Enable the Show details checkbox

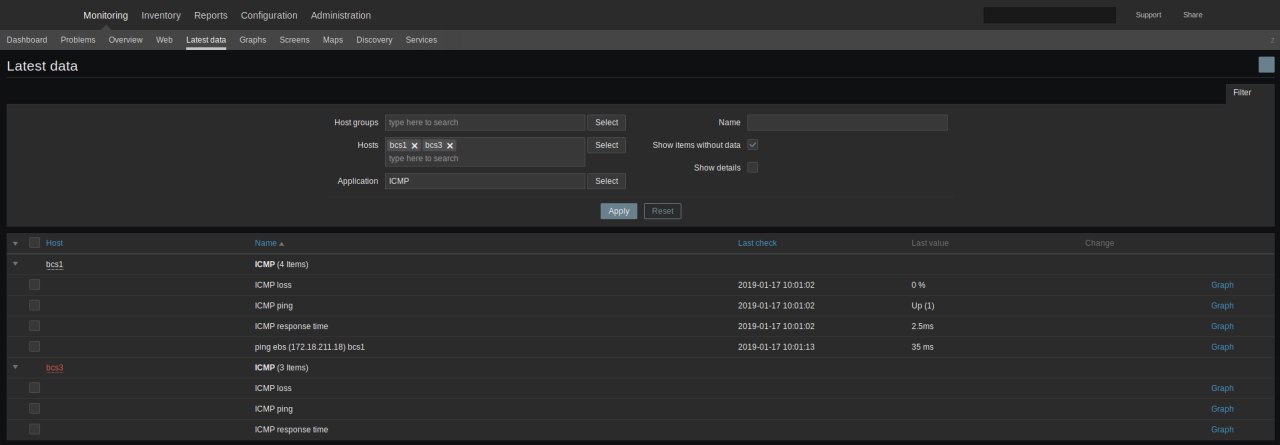tap(752, 167)
